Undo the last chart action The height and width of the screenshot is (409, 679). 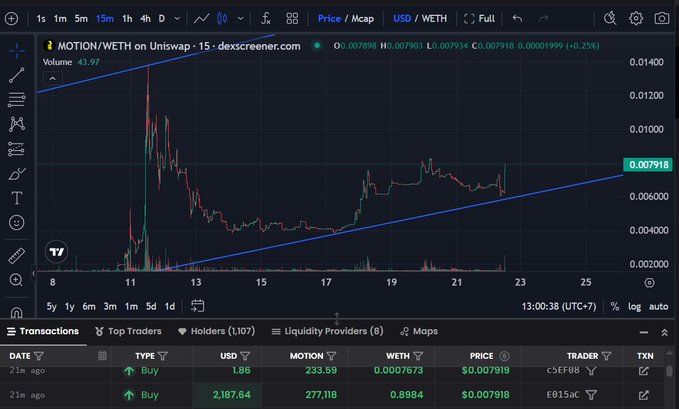(x=517, y=19)
